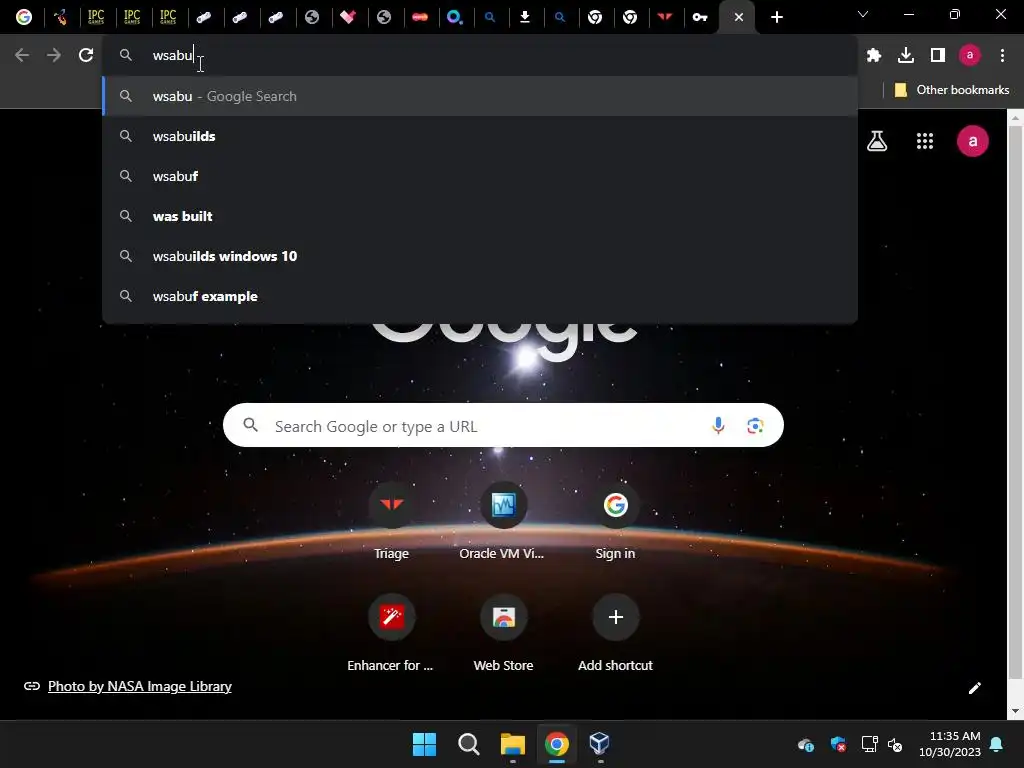Open OneDrive cloud tray icon
The height and width of the screenshot is (768, 1024).
coord(806,744)
